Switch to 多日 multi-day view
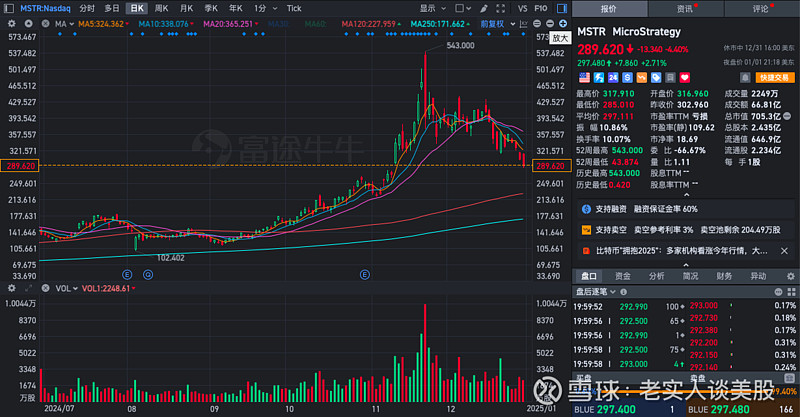Image resolution: width=800 pixels, height=417 pixels. tap(112, 8)
